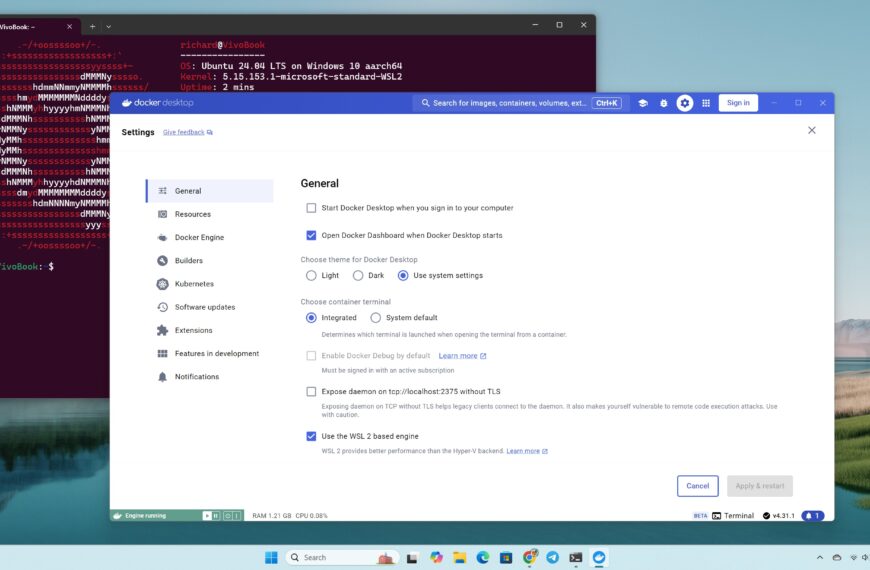Screen dimensions: 870x570
Task: Click the Windows taskbar Search box
Action: pos(342,557)
